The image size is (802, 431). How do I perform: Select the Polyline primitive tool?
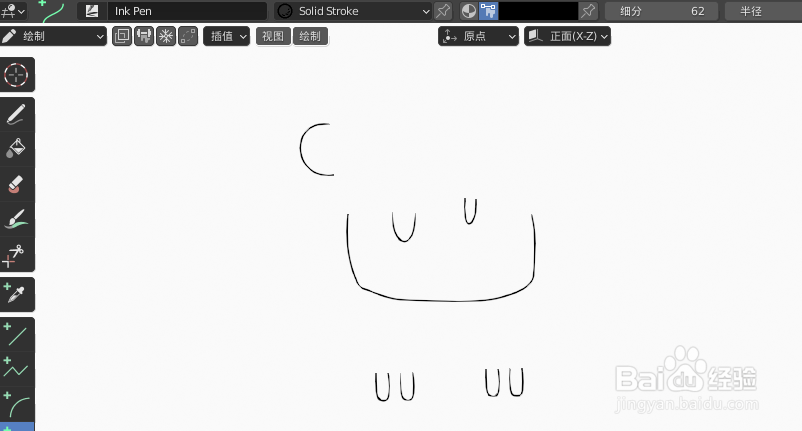pyautogui.click(x=16, y=369)
